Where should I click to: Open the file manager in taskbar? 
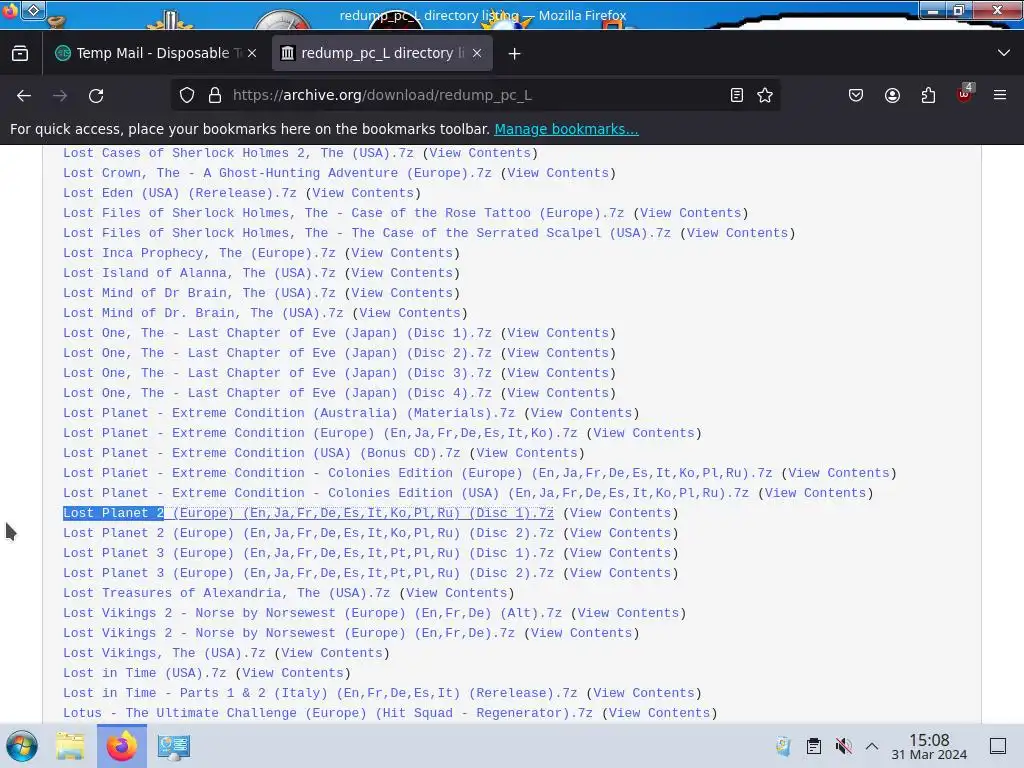tap(70, 746)
